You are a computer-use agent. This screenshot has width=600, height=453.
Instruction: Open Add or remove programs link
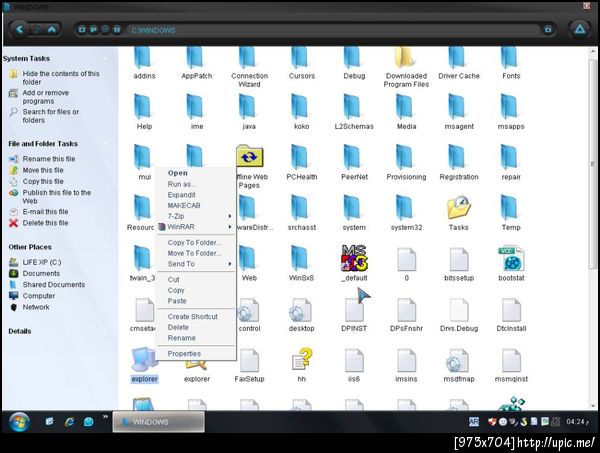pyautogui.click(x=46, y=97)
